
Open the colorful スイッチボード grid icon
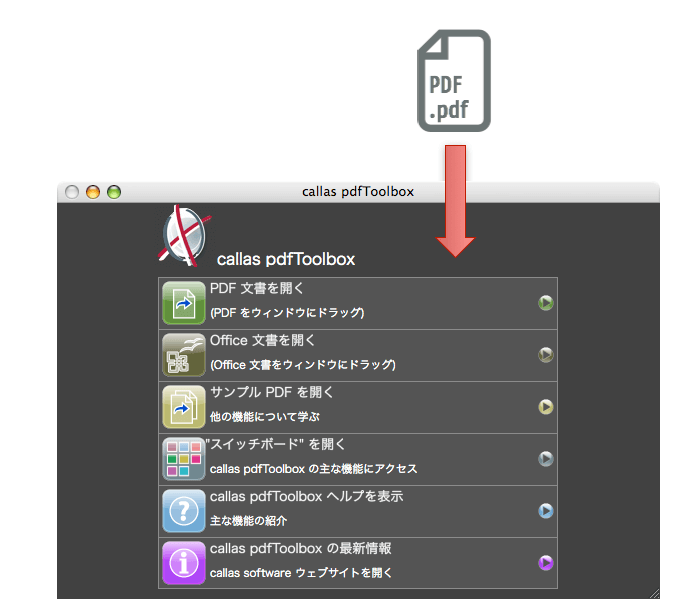(x=183, y=459)
